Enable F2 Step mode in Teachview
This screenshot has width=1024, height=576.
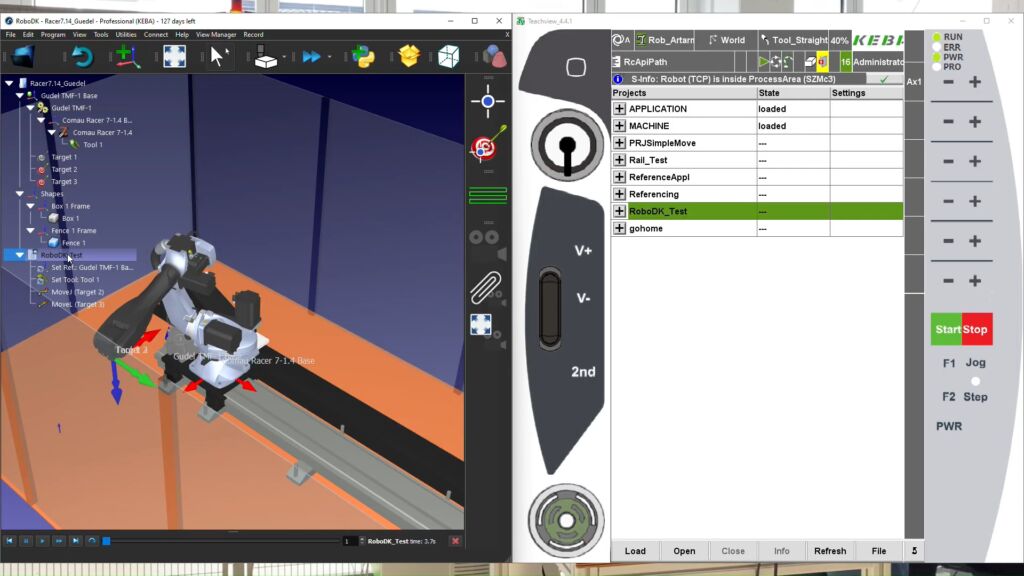(961, 396)
